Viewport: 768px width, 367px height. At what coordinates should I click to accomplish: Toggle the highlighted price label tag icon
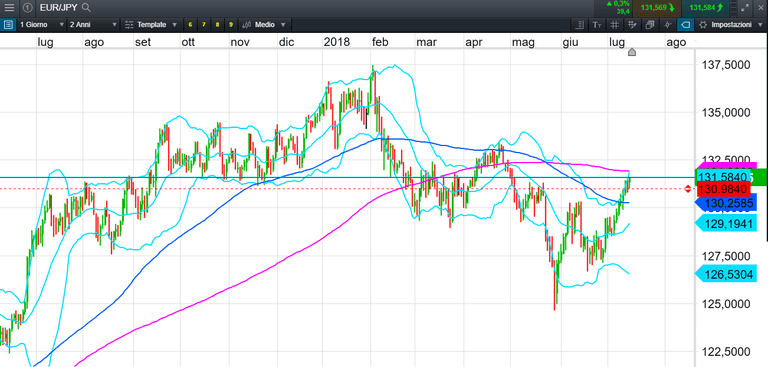(685, 24)
